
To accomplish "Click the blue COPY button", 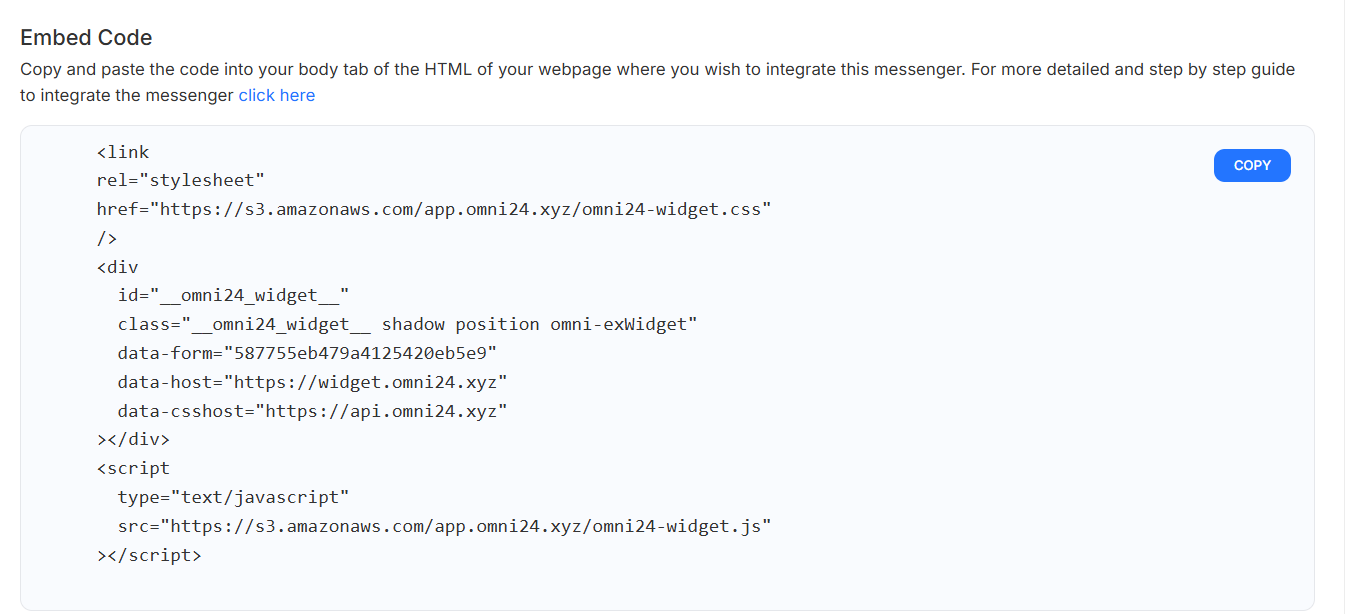I will pyautogui.click(x=1252, y=166).
